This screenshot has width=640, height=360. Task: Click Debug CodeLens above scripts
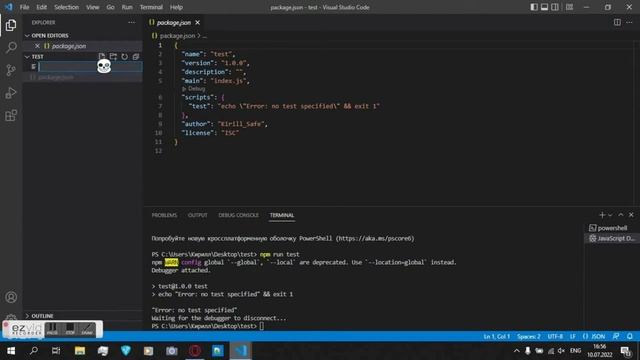pos(194,89)
